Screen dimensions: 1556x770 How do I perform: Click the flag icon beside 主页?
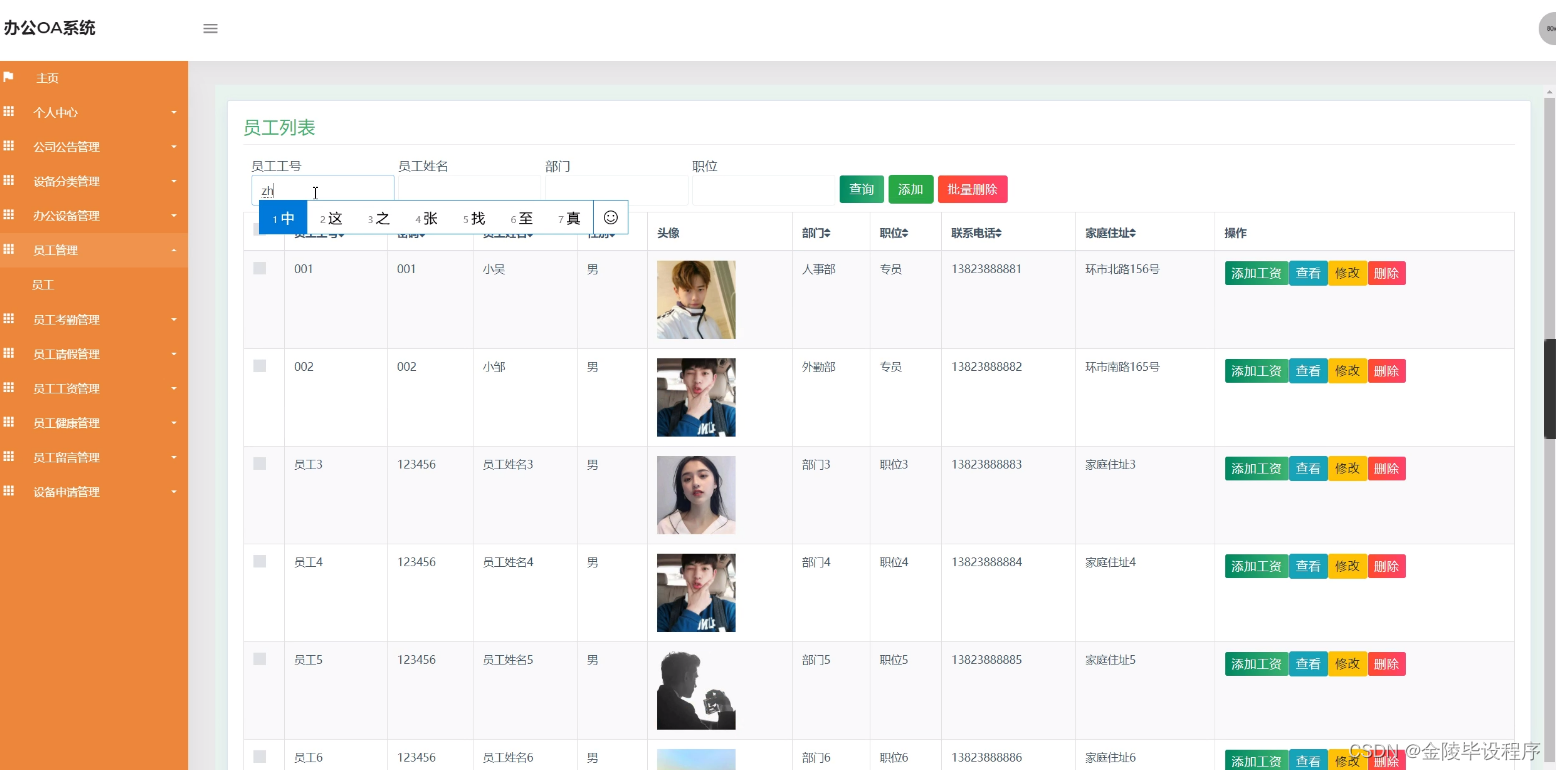tap(10, 77)
